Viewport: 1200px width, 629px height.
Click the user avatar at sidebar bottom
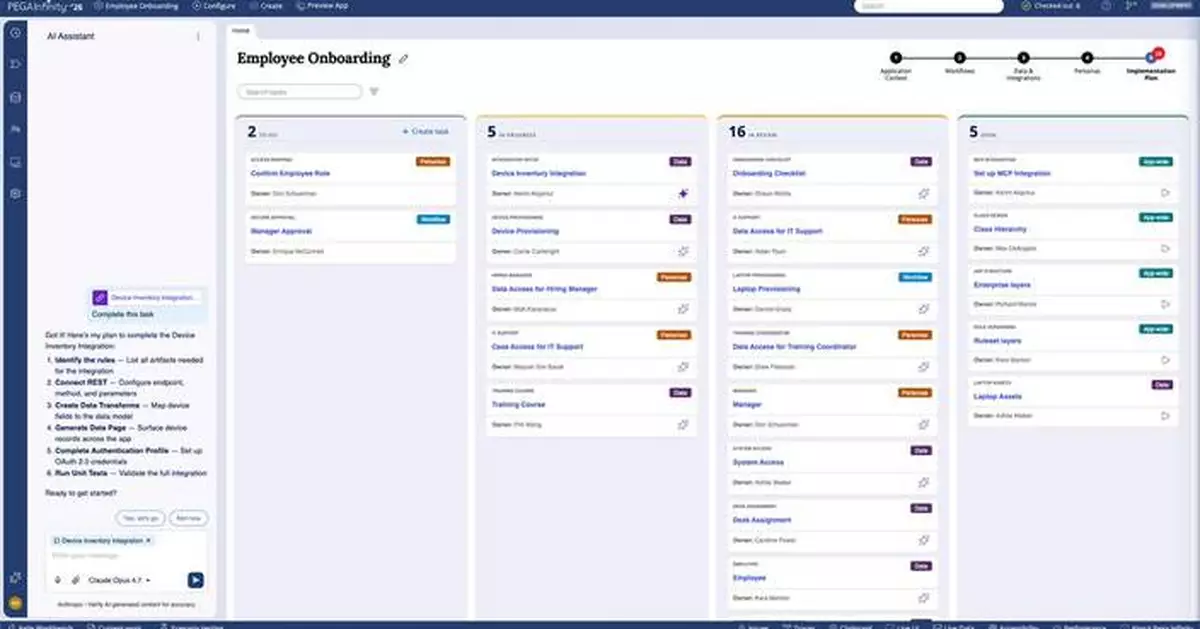(x=15, y=603)
